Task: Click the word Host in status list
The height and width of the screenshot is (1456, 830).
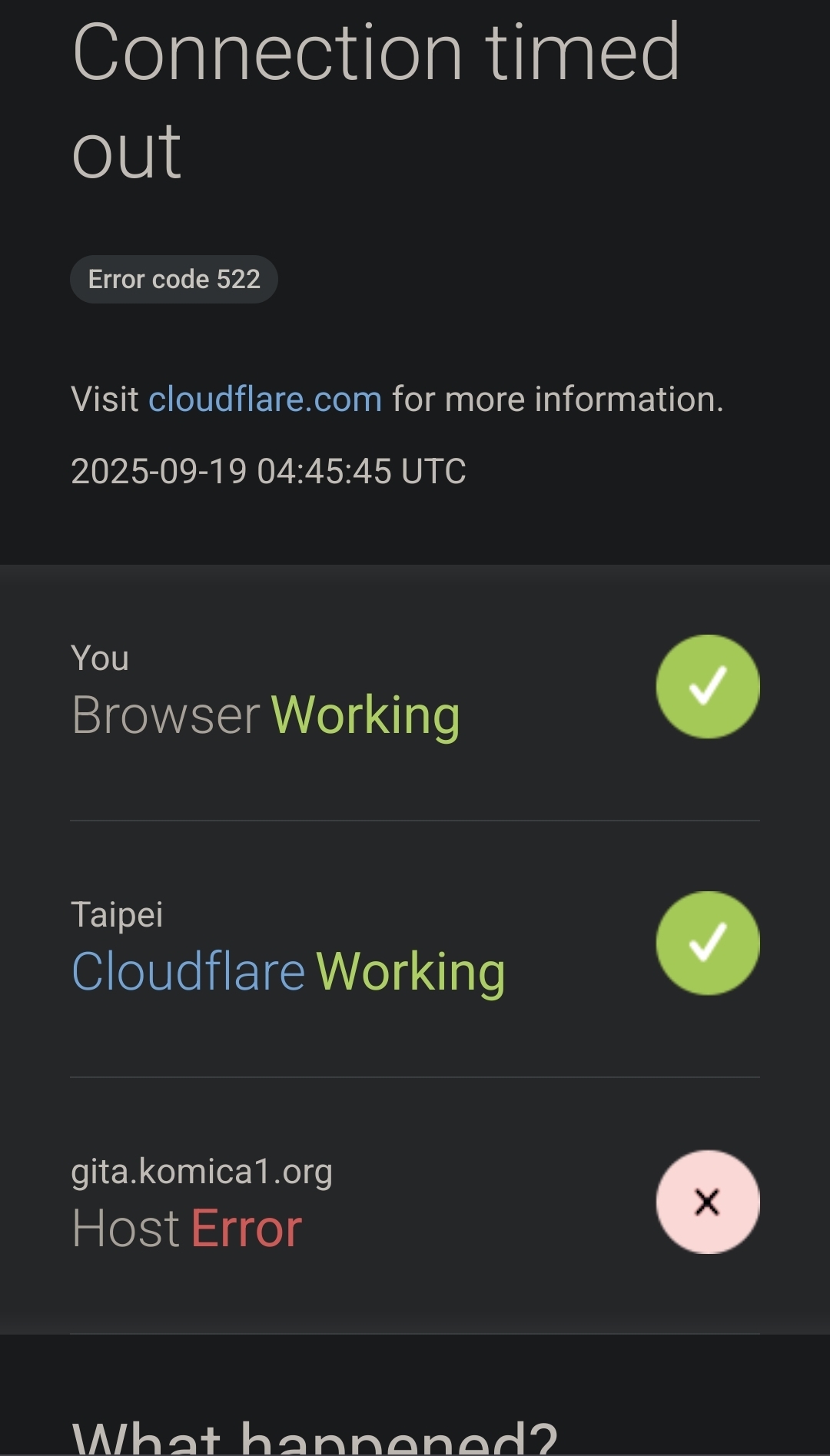Action: [125, 1228]
